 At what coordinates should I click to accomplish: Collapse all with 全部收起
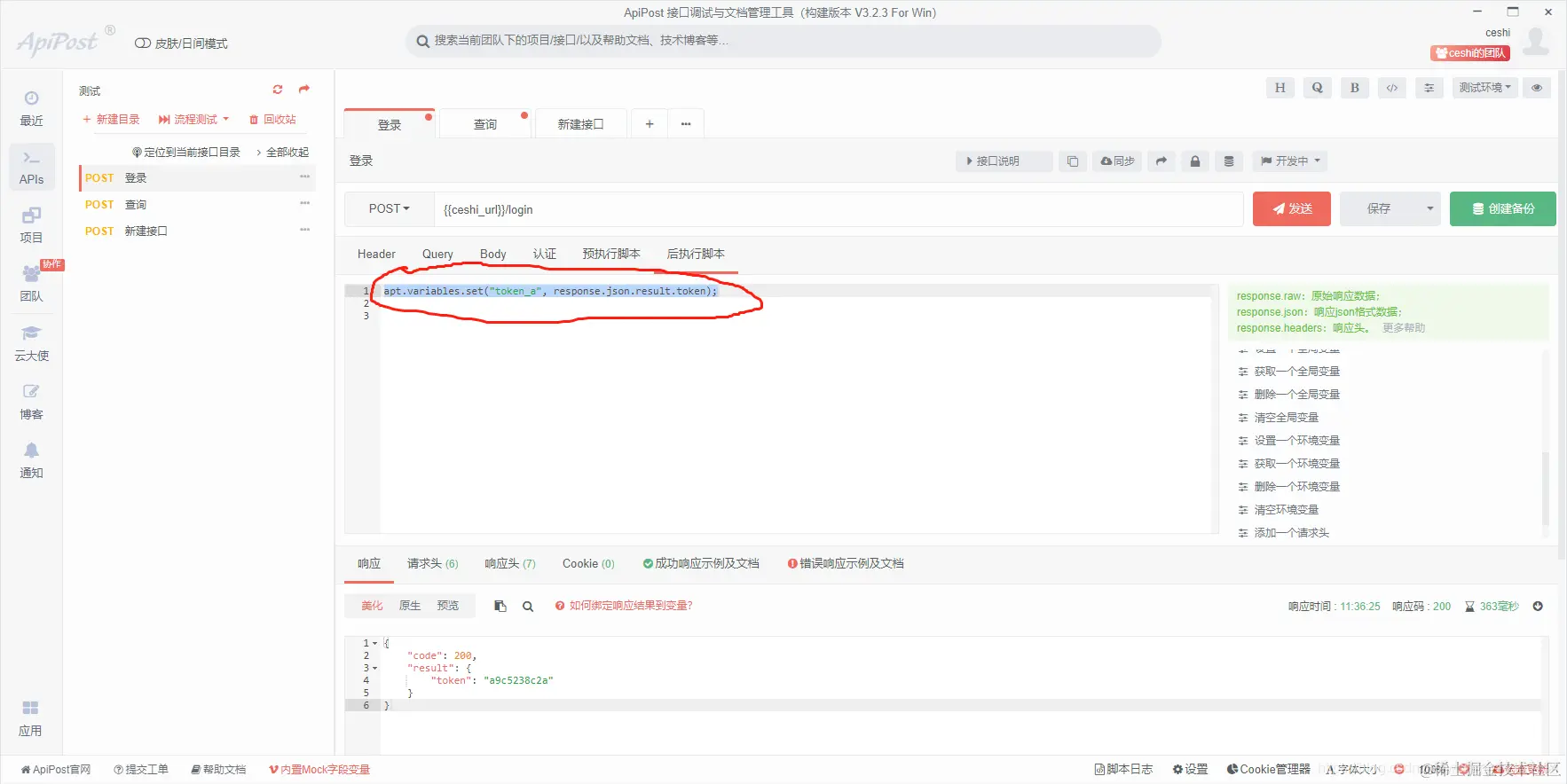click(283, 153)
